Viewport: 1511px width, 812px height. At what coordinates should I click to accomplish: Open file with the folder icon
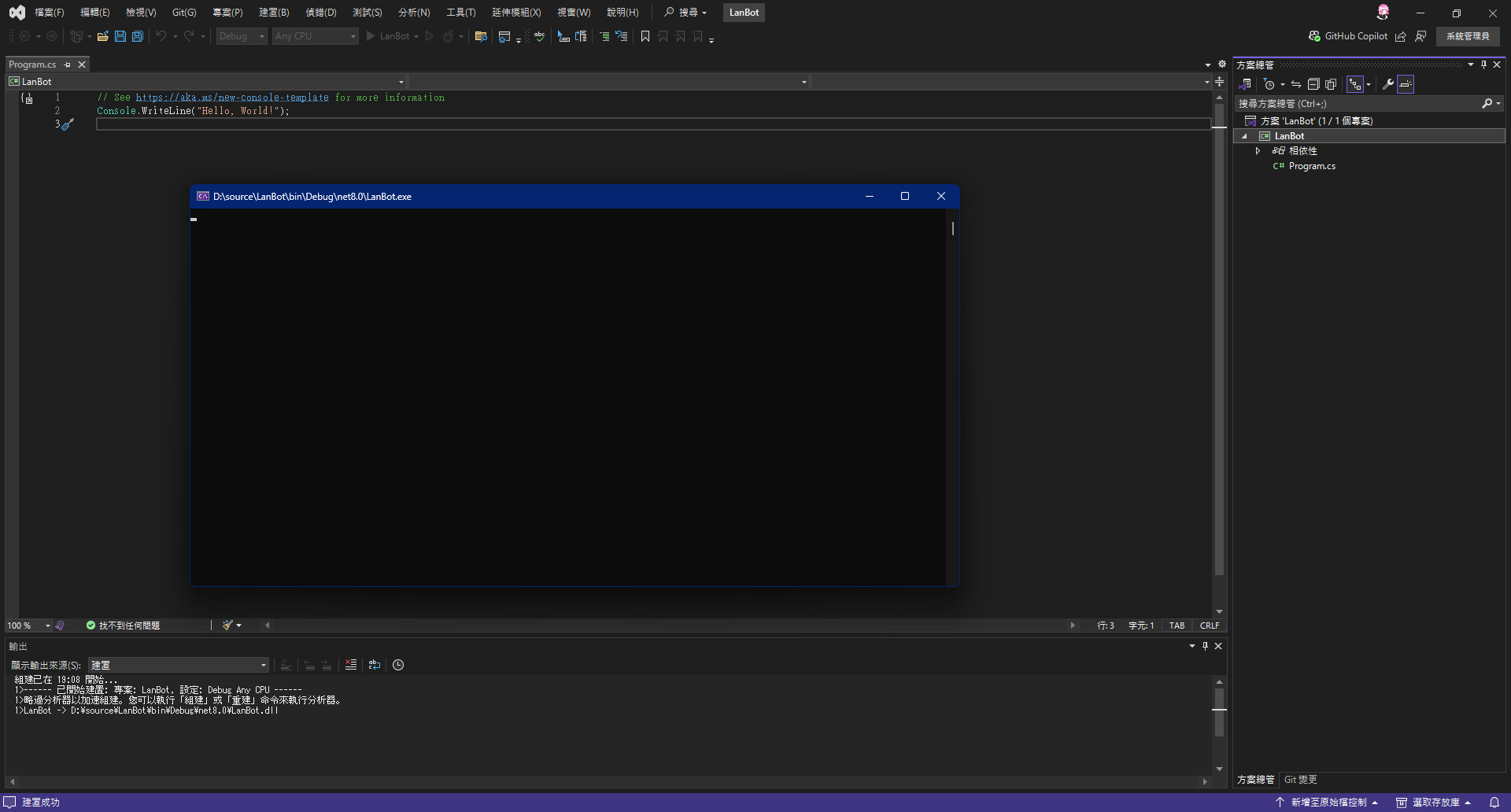click(102, 36)
